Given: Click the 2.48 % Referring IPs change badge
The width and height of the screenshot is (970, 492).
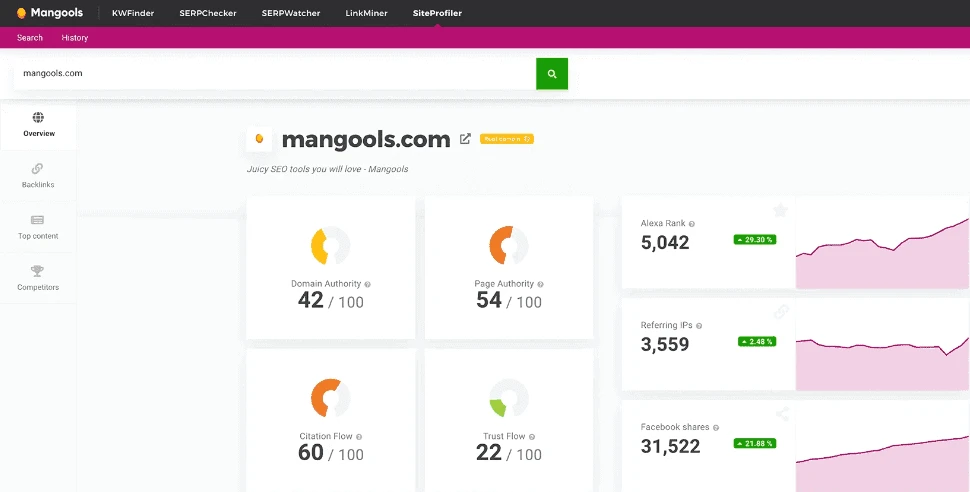Looking at the screenshot, I should click(757, 342).
